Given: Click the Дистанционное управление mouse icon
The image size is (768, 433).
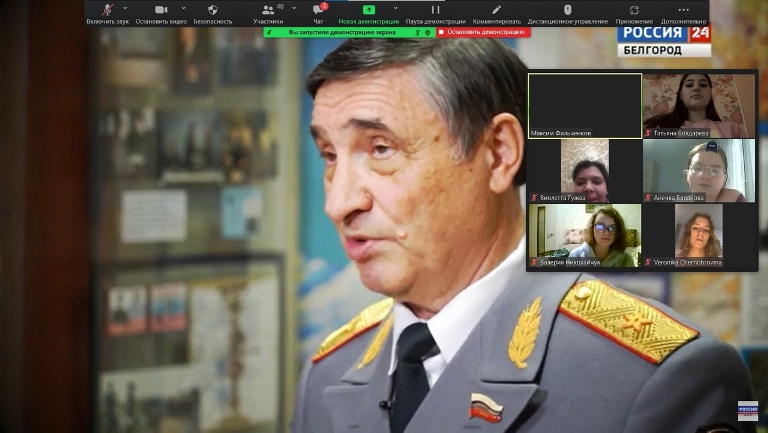Looking at the screenshot, I should pos(567,10).
